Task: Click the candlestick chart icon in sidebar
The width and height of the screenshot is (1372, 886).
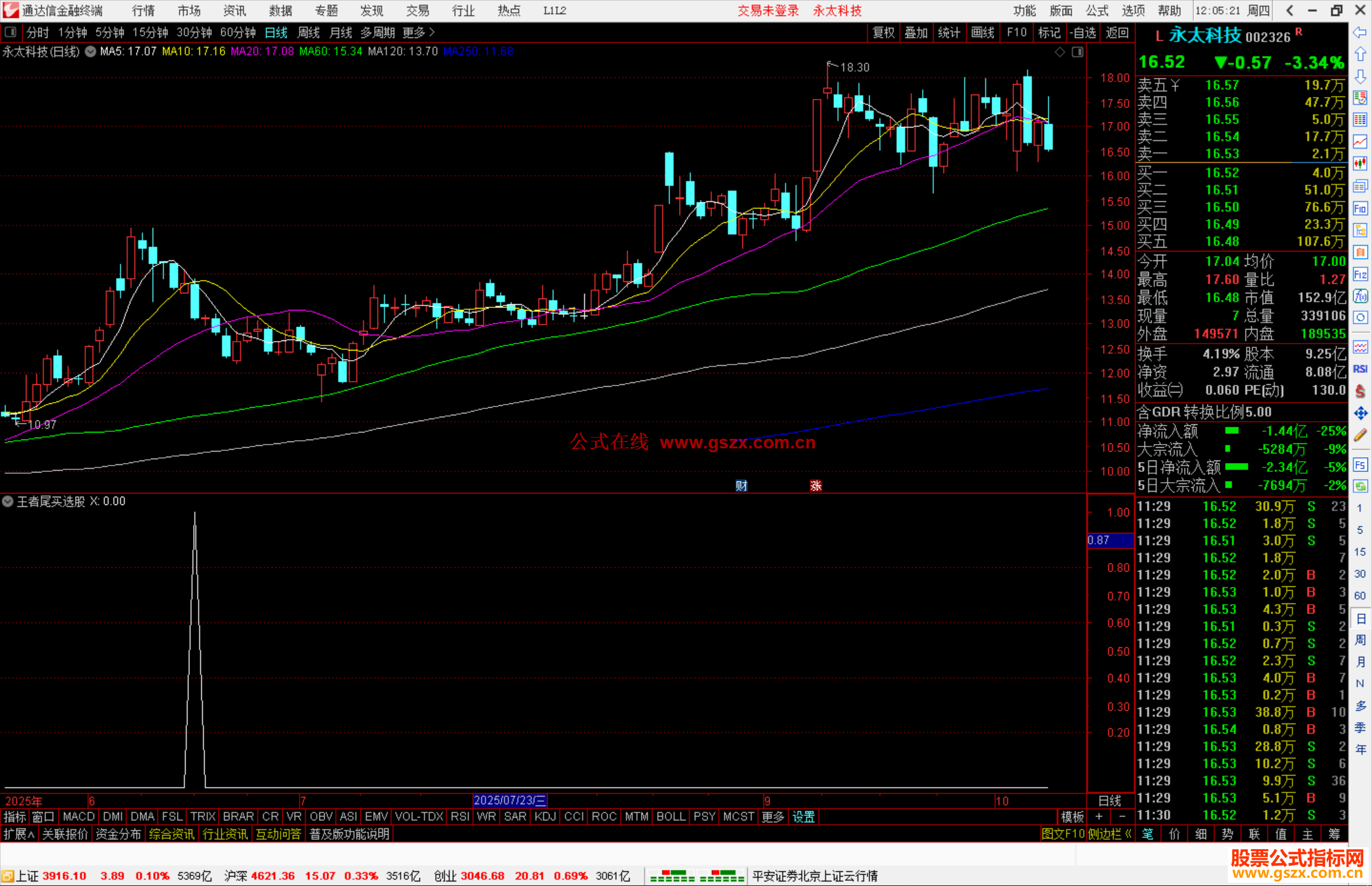Action: (1360, 164)
